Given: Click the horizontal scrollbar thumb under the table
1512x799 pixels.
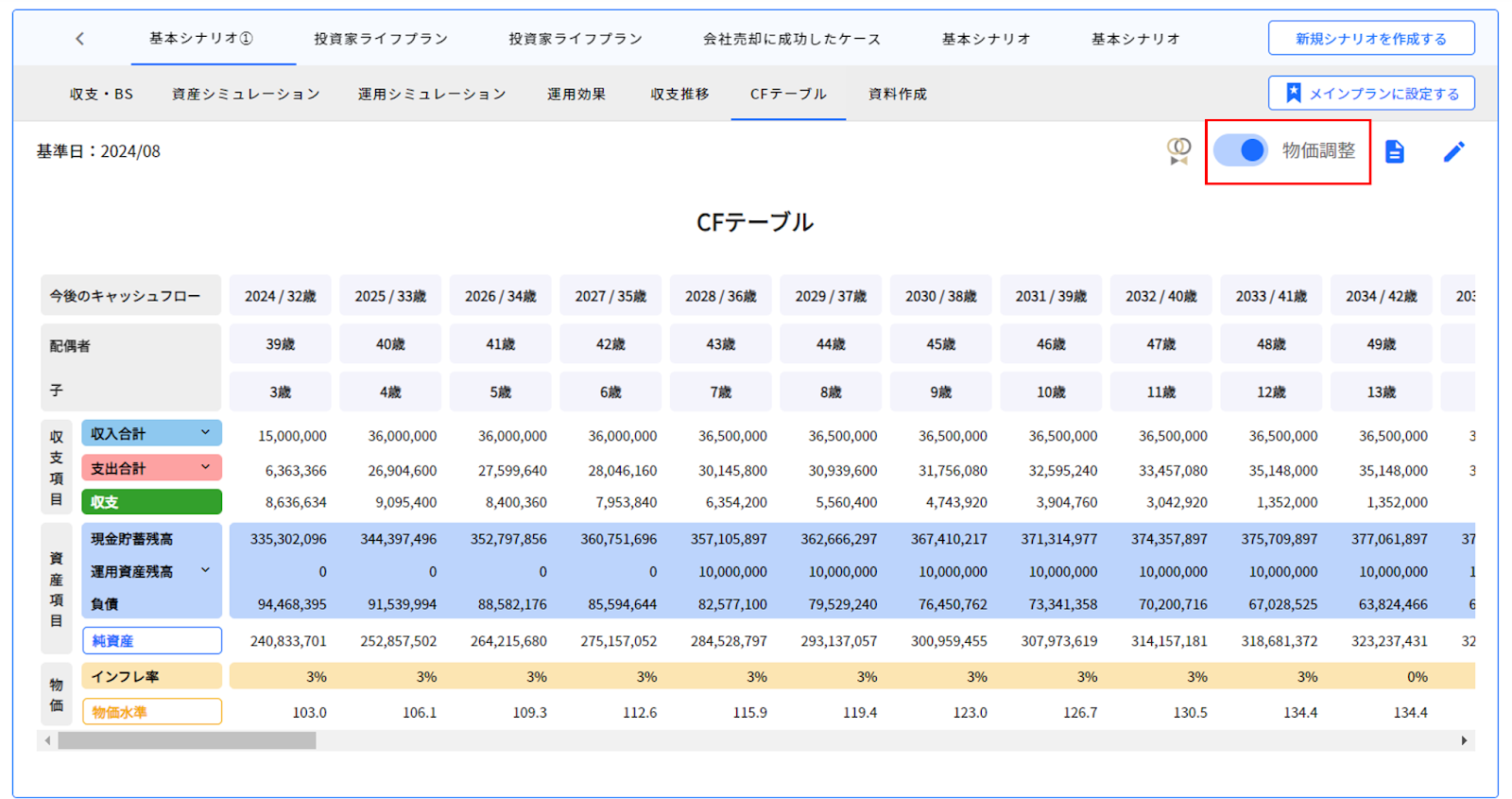Looking at the screenshot, I should 187,740.
